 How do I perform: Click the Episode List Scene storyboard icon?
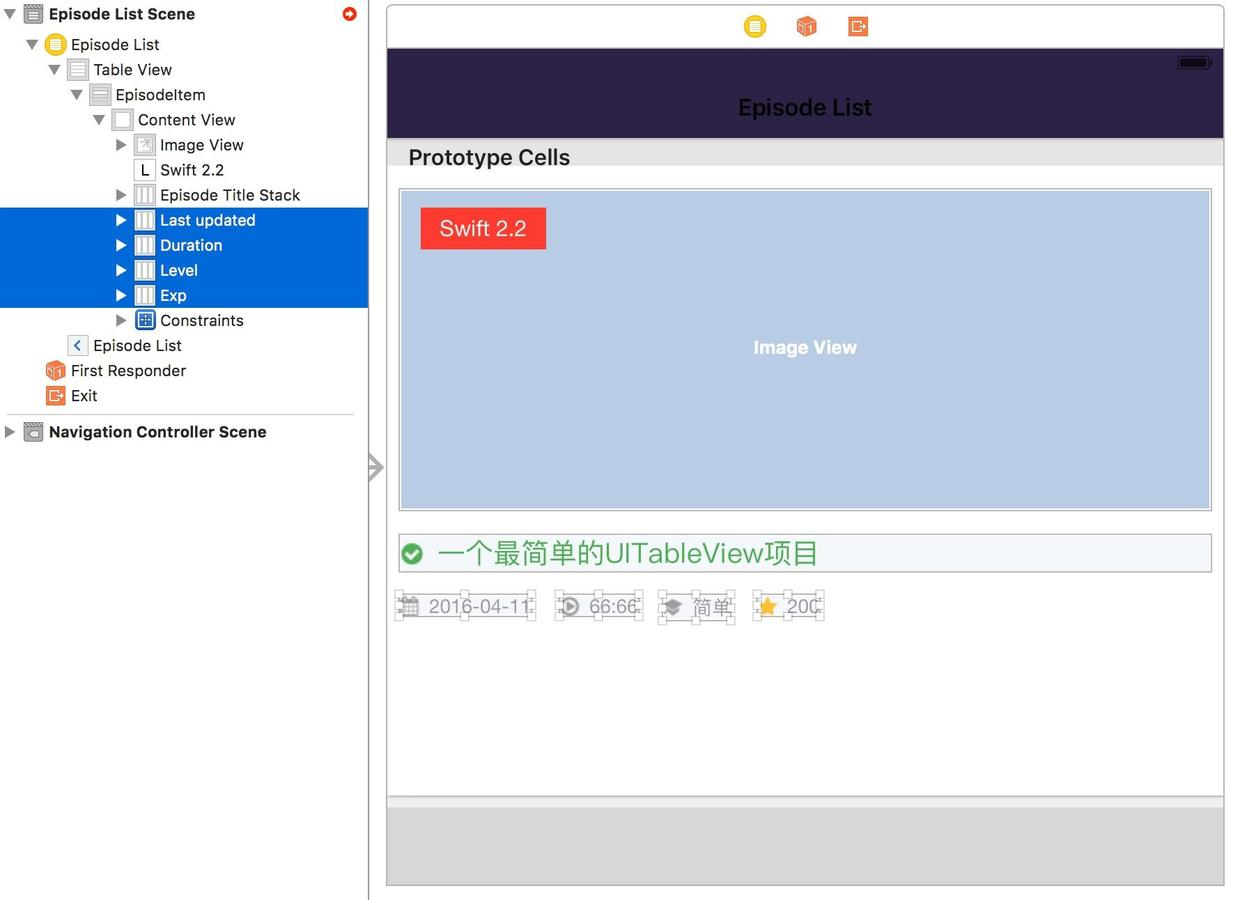coord(33,14)
